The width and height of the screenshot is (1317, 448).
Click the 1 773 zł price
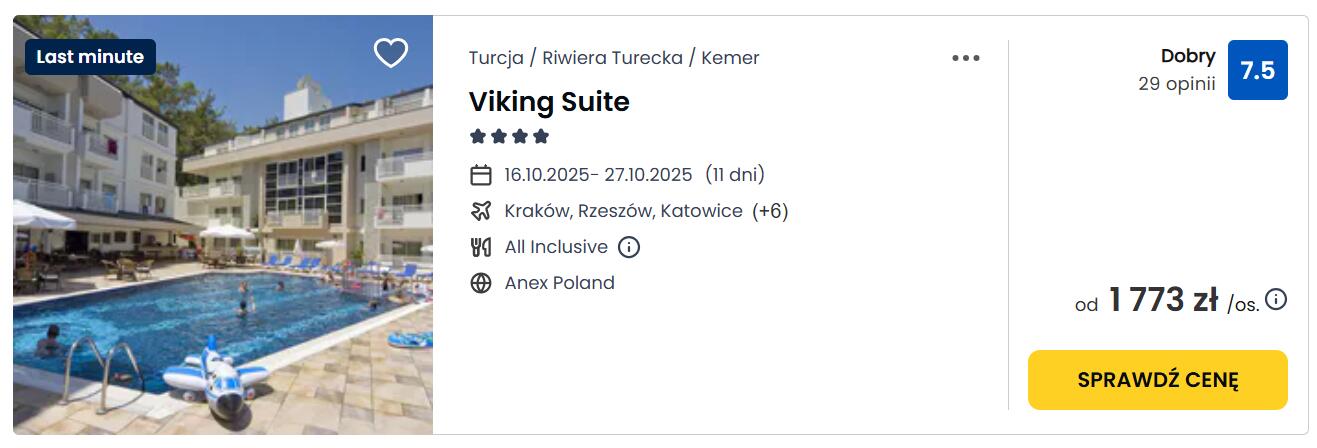tap(1162, 300)
